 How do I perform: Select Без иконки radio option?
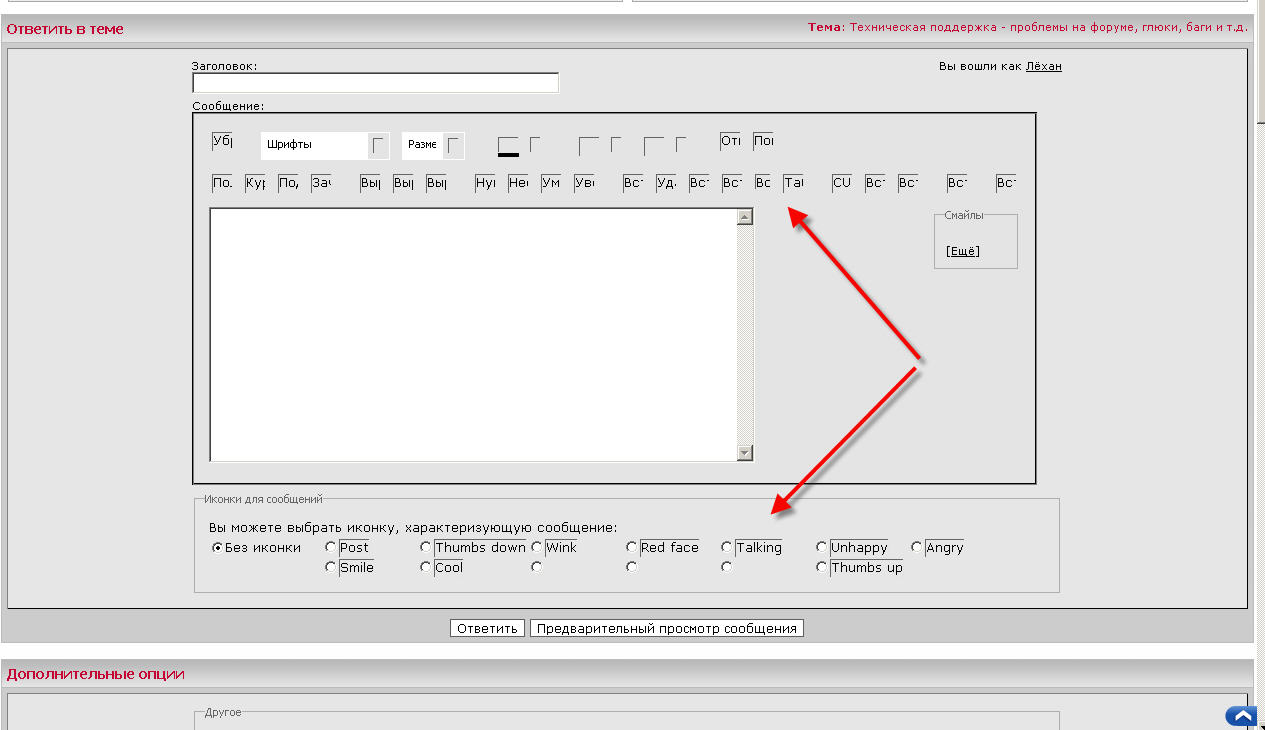(218, 548)
